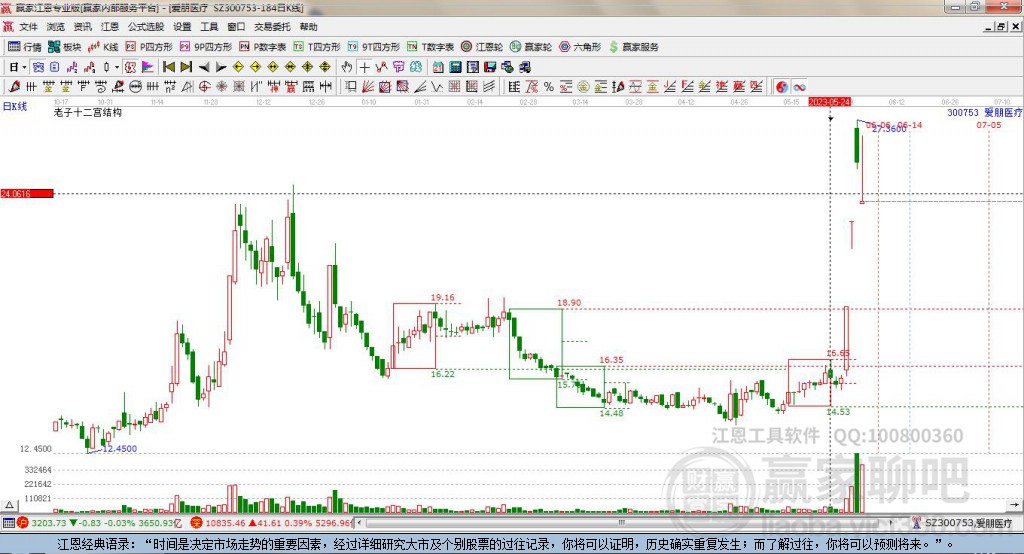Click the calendar 21 icon
The width and height of the screenshot is (1024, 554).
coord(438,67)
